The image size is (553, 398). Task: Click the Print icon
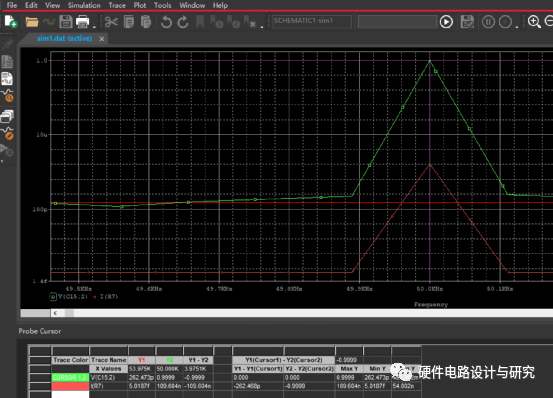[83, 22]
